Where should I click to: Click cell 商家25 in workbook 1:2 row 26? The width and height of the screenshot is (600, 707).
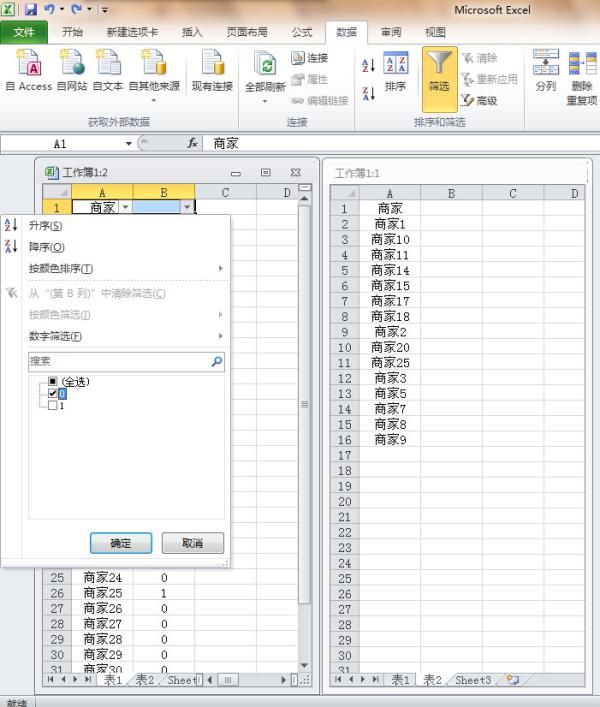coord(102,593)
